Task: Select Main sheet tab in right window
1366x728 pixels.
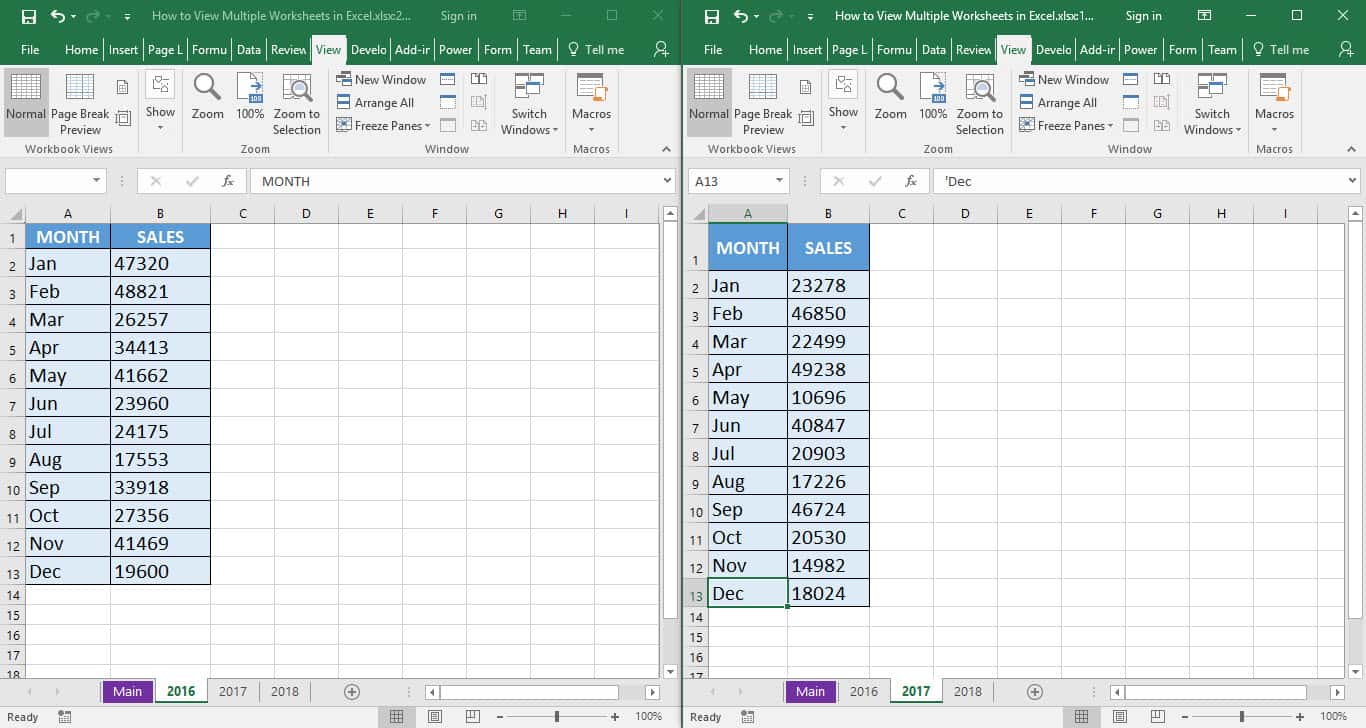Action: [x=811, y=691]
